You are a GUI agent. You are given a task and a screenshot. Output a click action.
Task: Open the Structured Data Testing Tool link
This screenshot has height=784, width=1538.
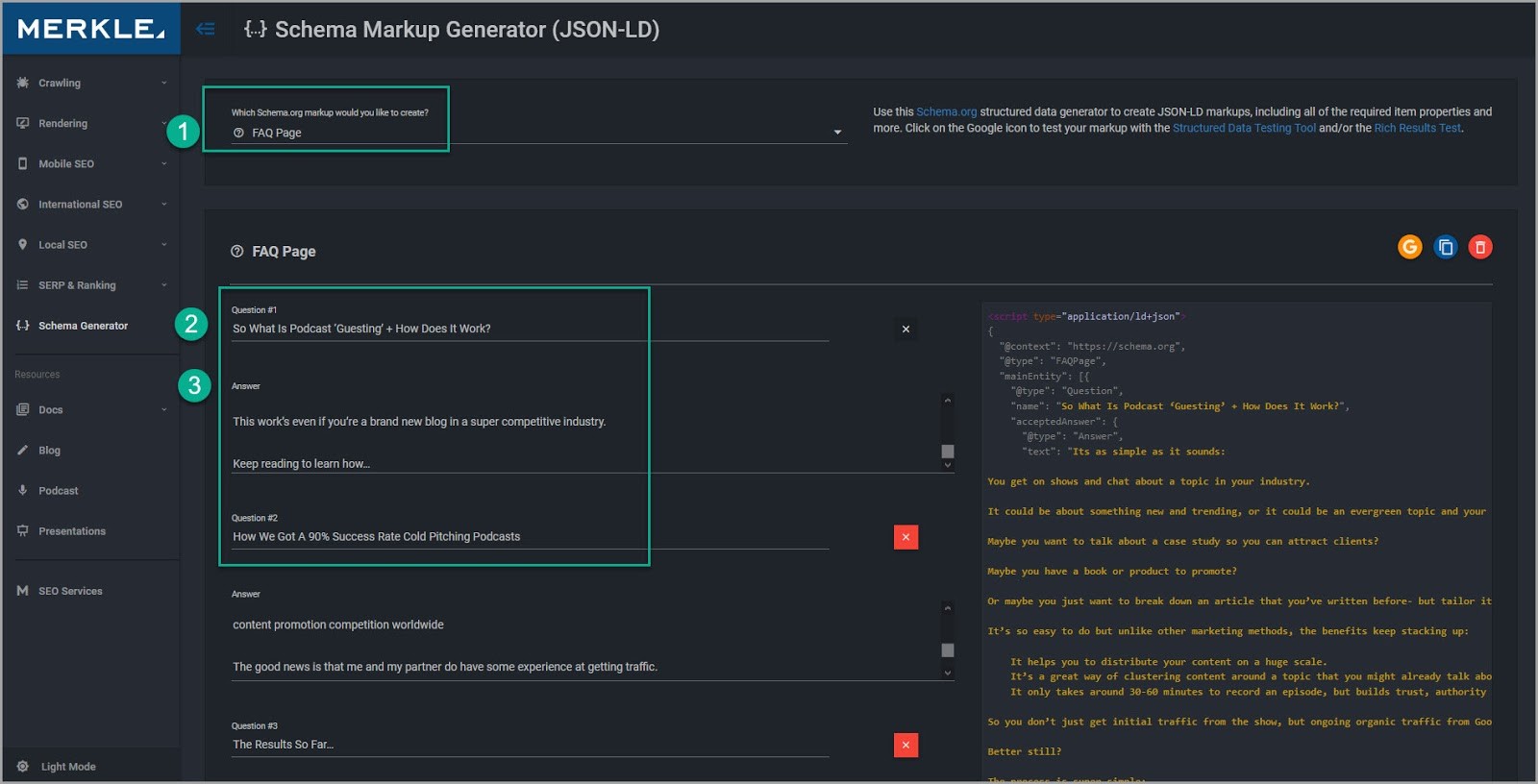point(1244,128)
